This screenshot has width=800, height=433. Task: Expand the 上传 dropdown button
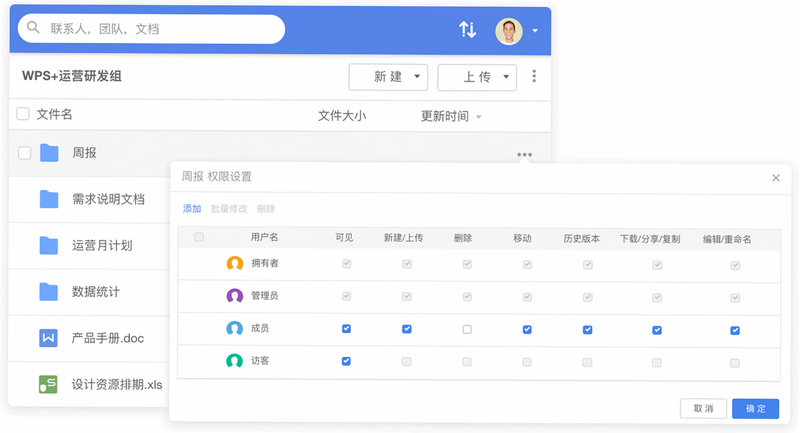coord(477,78)
